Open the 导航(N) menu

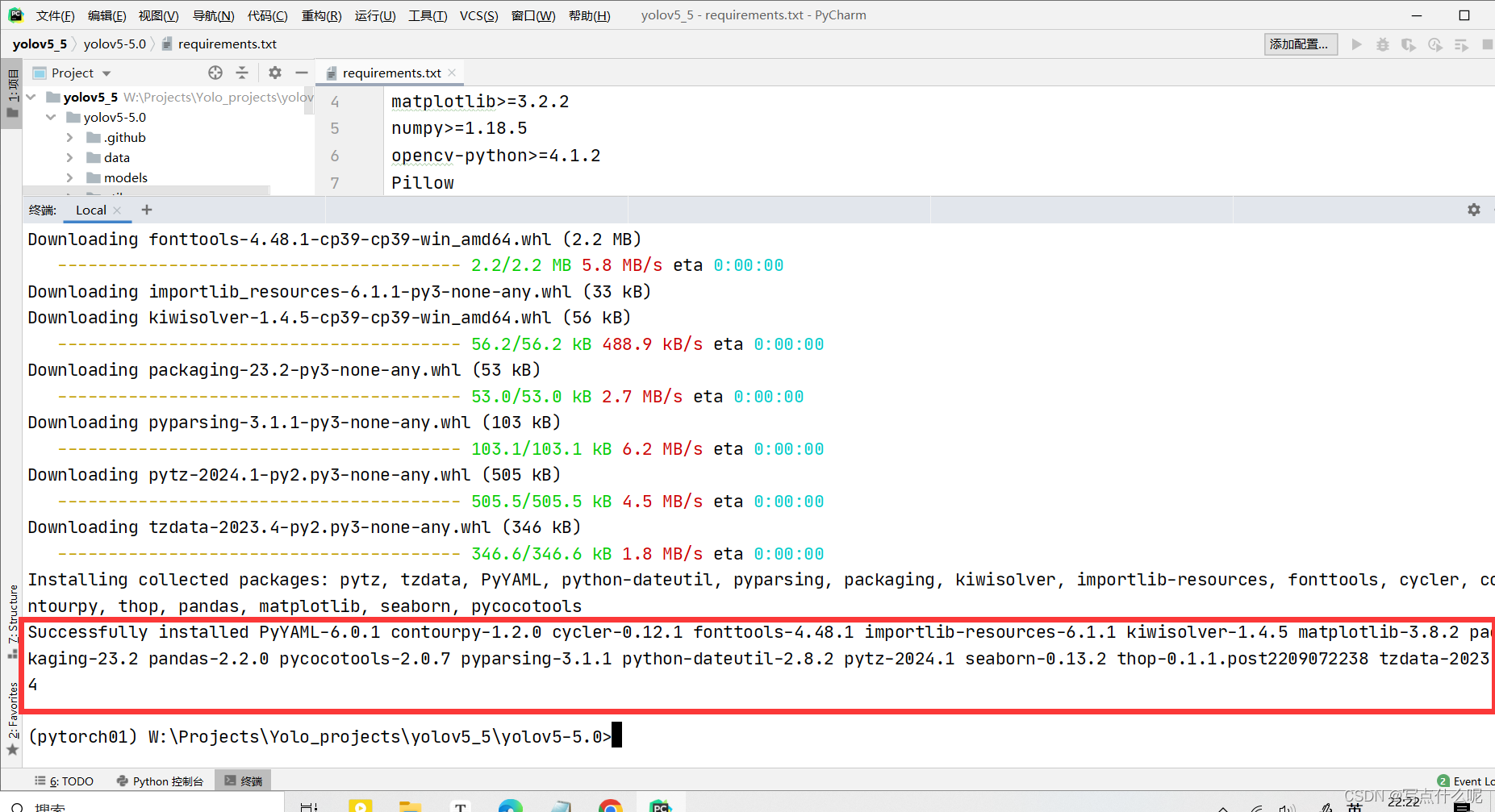coord(213,15)
